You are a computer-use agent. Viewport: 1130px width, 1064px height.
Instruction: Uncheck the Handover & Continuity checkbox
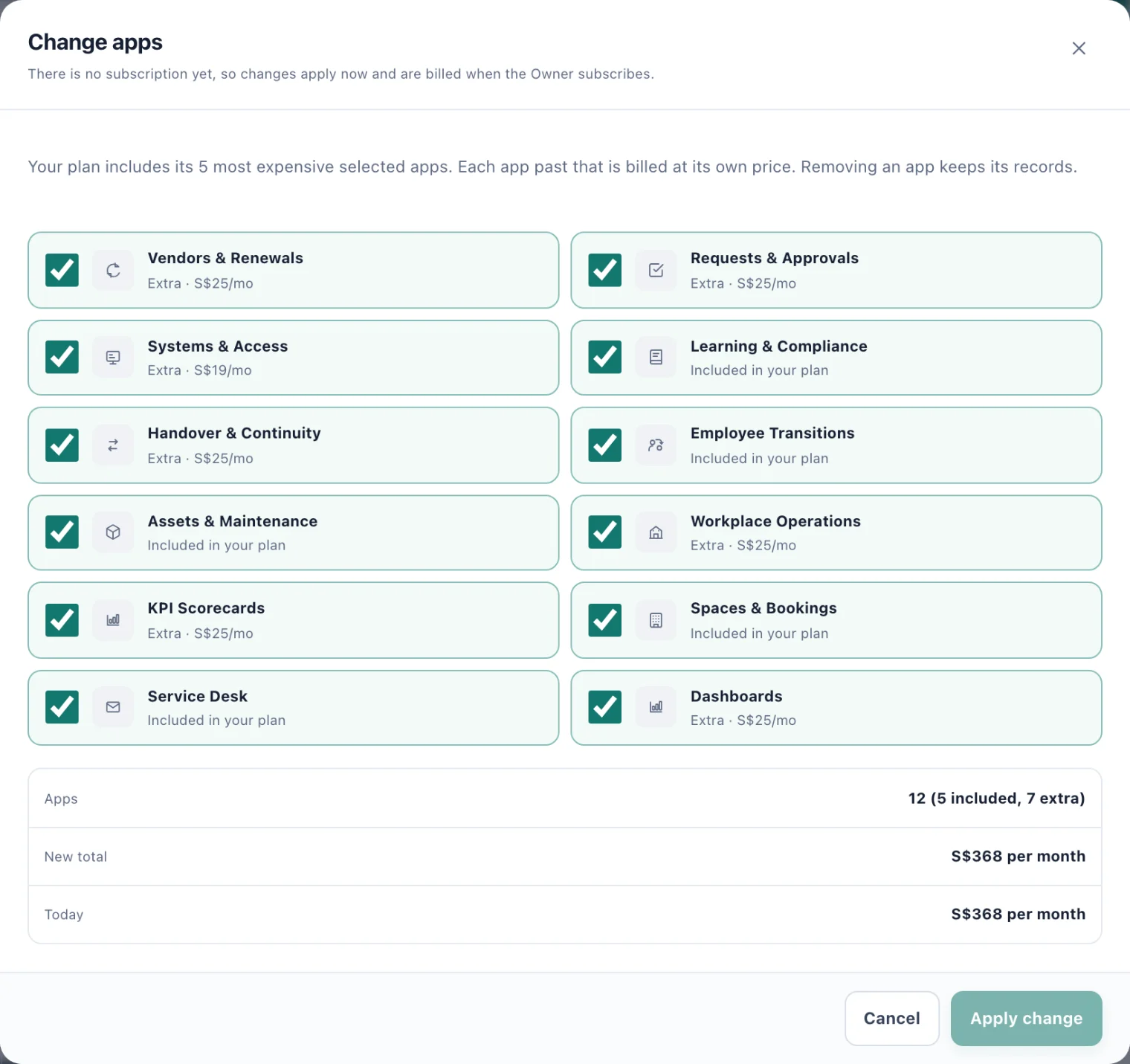62,445
